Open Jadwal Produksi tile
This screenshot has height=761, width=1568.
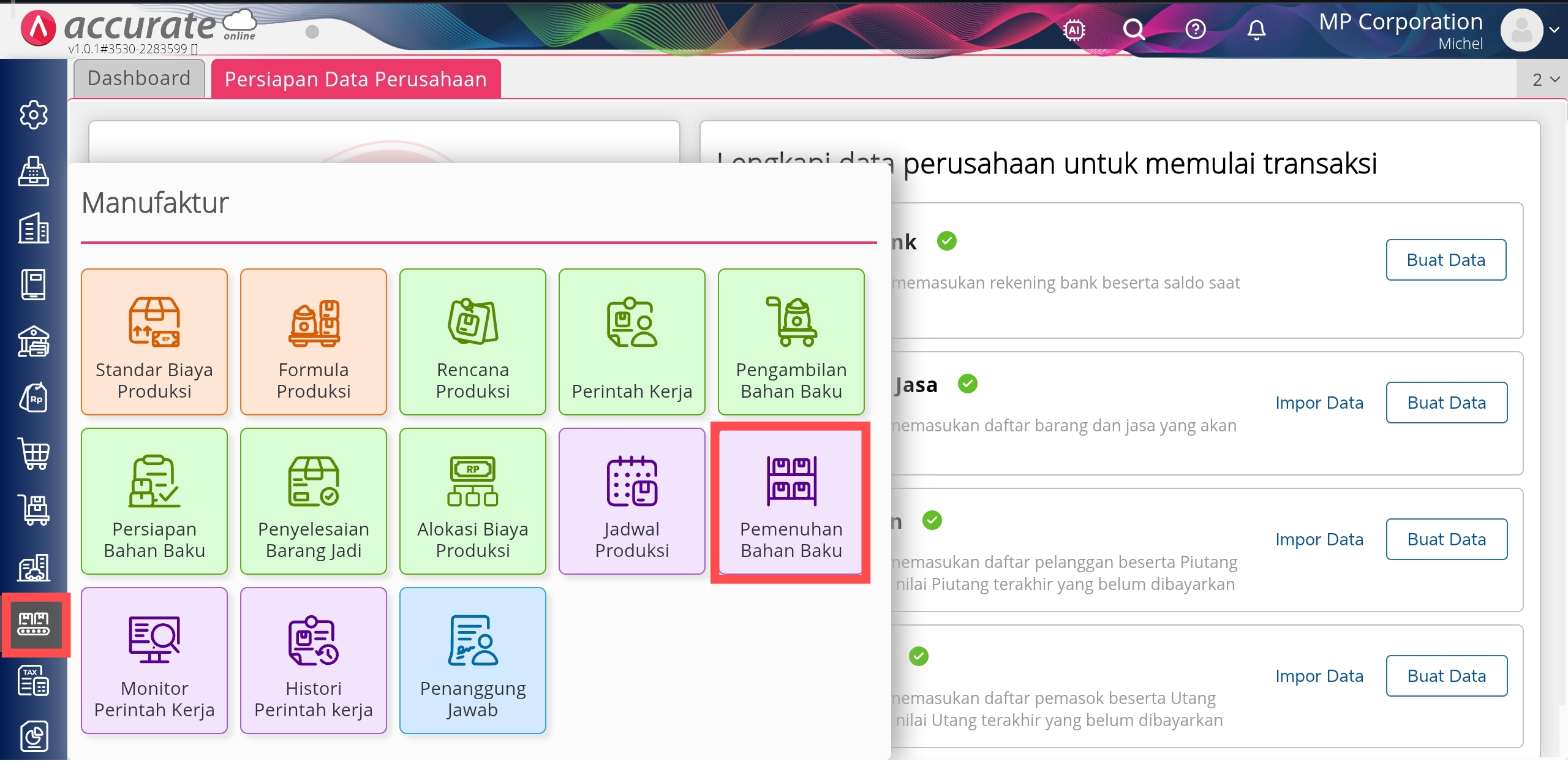pyautogui.click(x=631, y=502)
